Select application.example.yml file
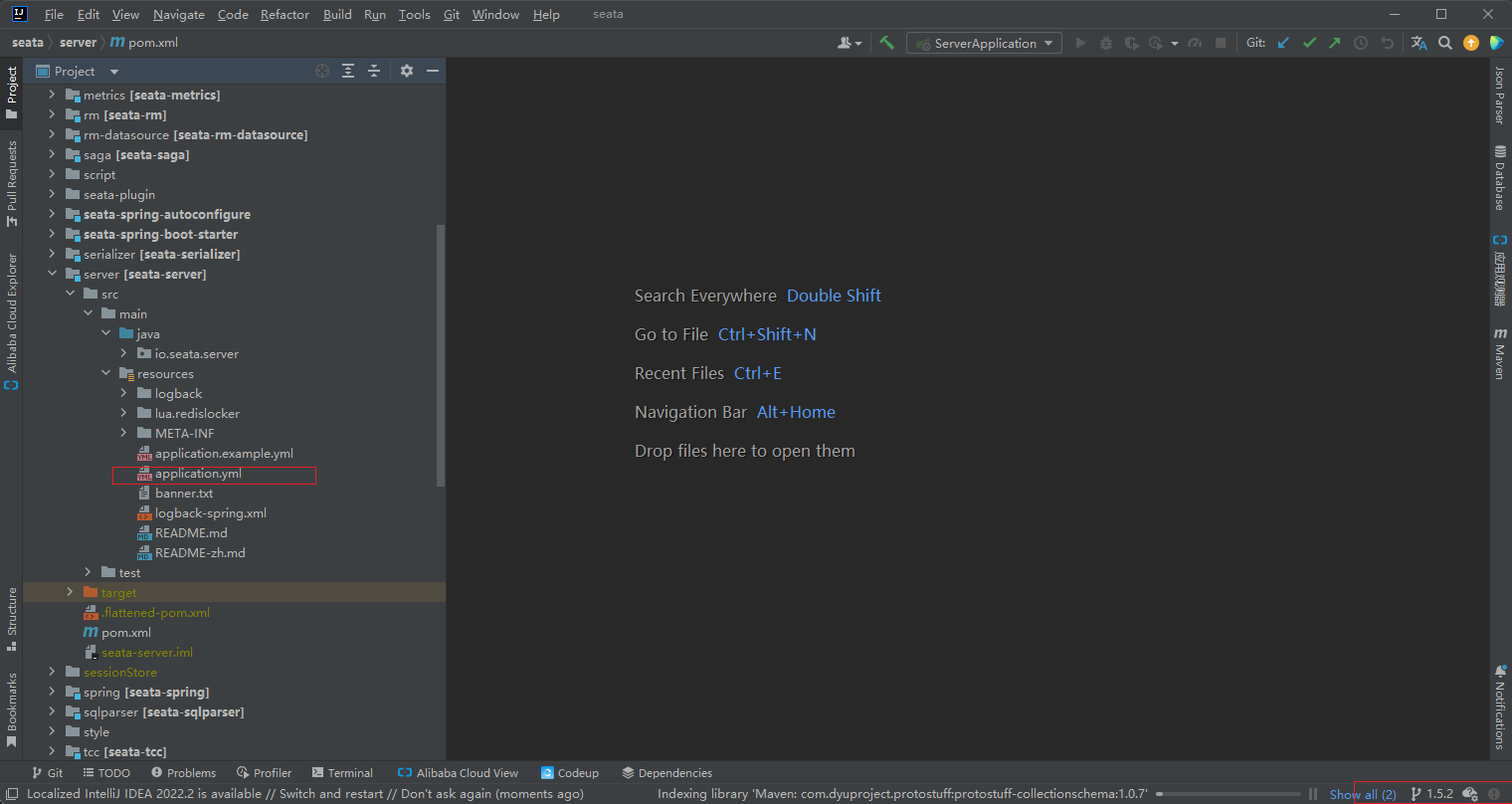The height and width of the screenshot is (804, 1512). pos(215,454)
